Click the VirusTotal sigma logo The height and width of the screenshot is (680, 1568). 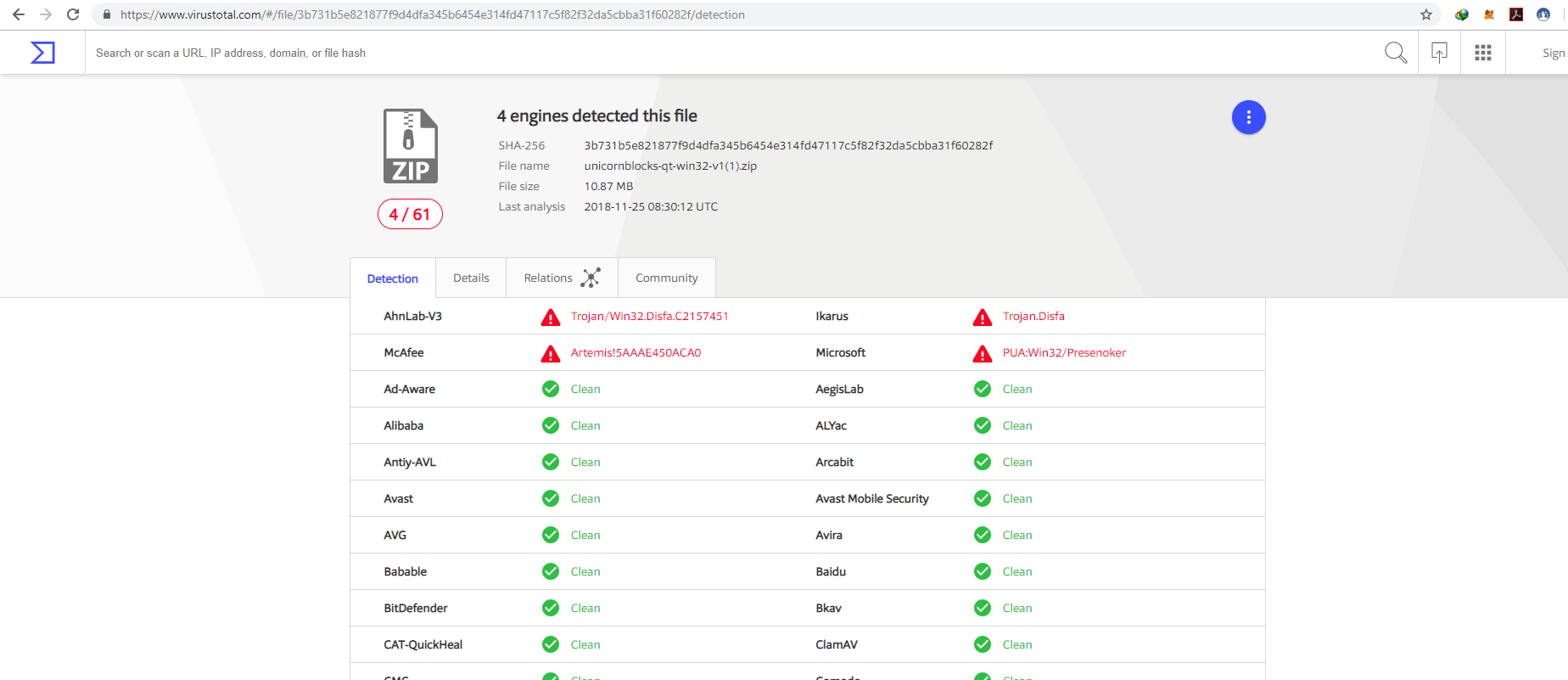[42, 53]
